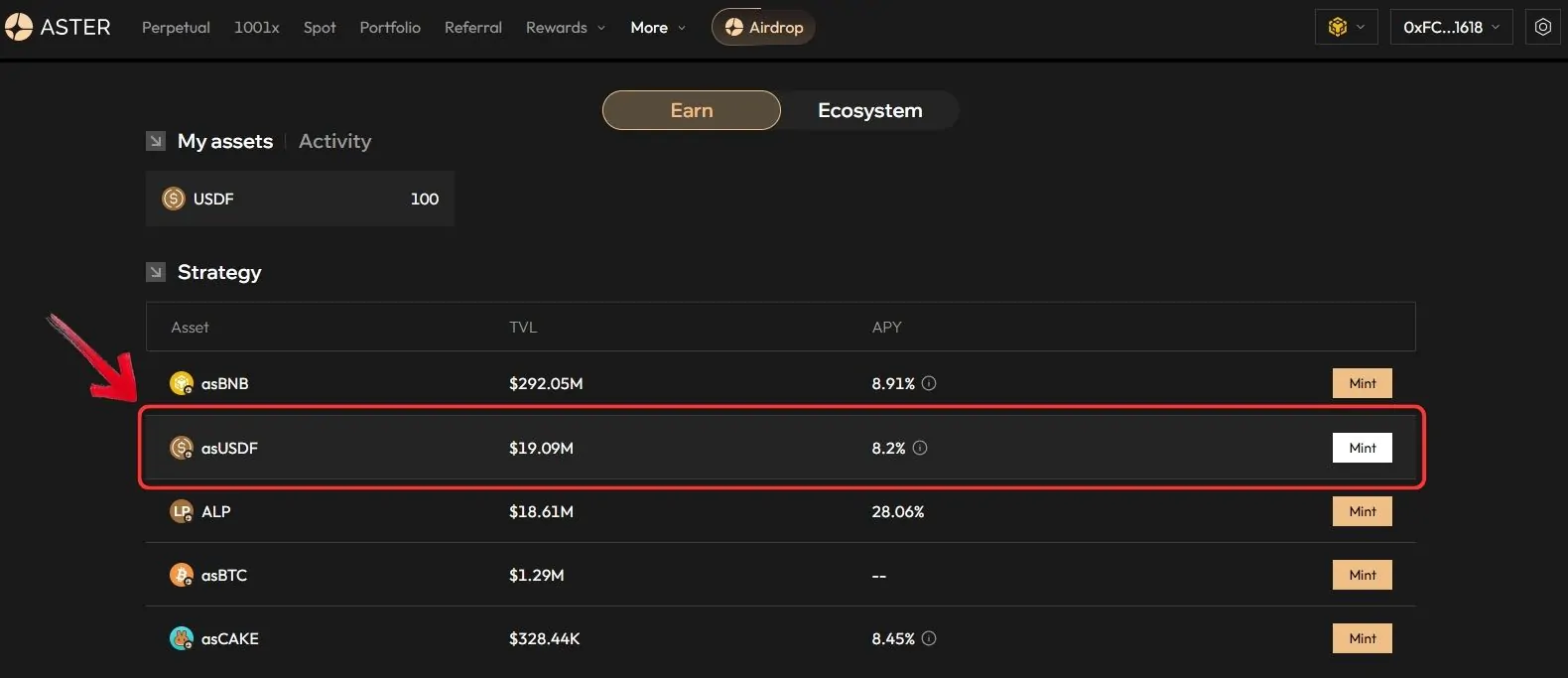Mint asUSDF with the white Mint button
Viewport: 1568px width, 678px height.
tap(1363, 448)
